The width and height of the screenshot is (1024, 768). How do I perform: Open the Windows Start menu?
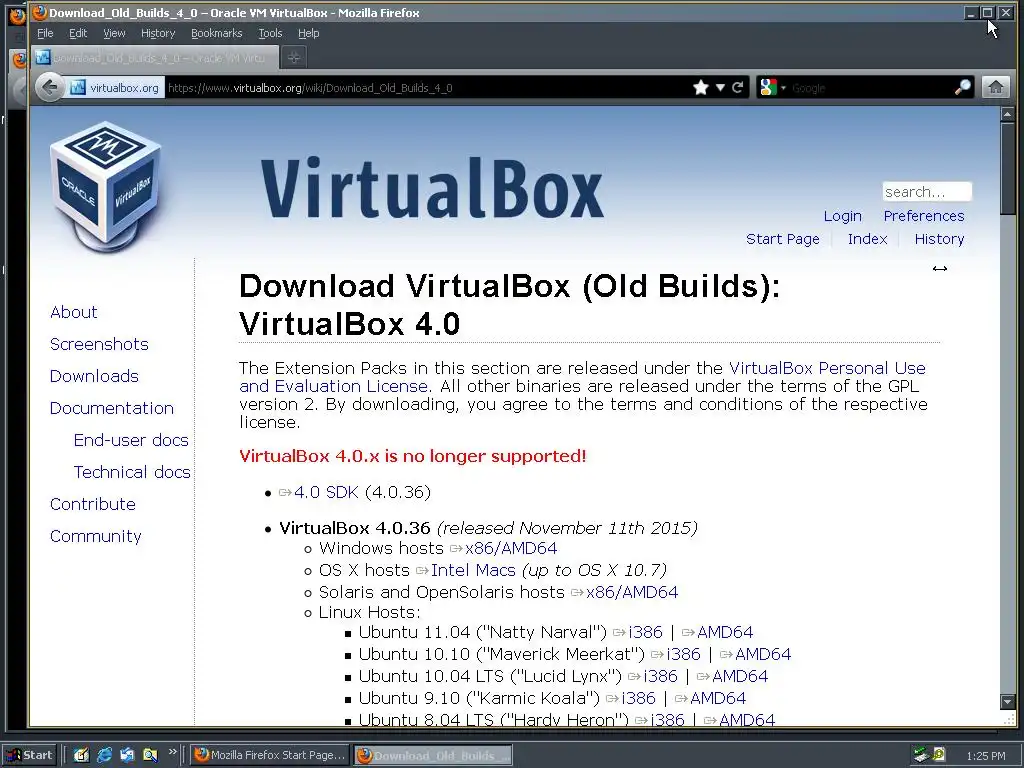point(30,755)
